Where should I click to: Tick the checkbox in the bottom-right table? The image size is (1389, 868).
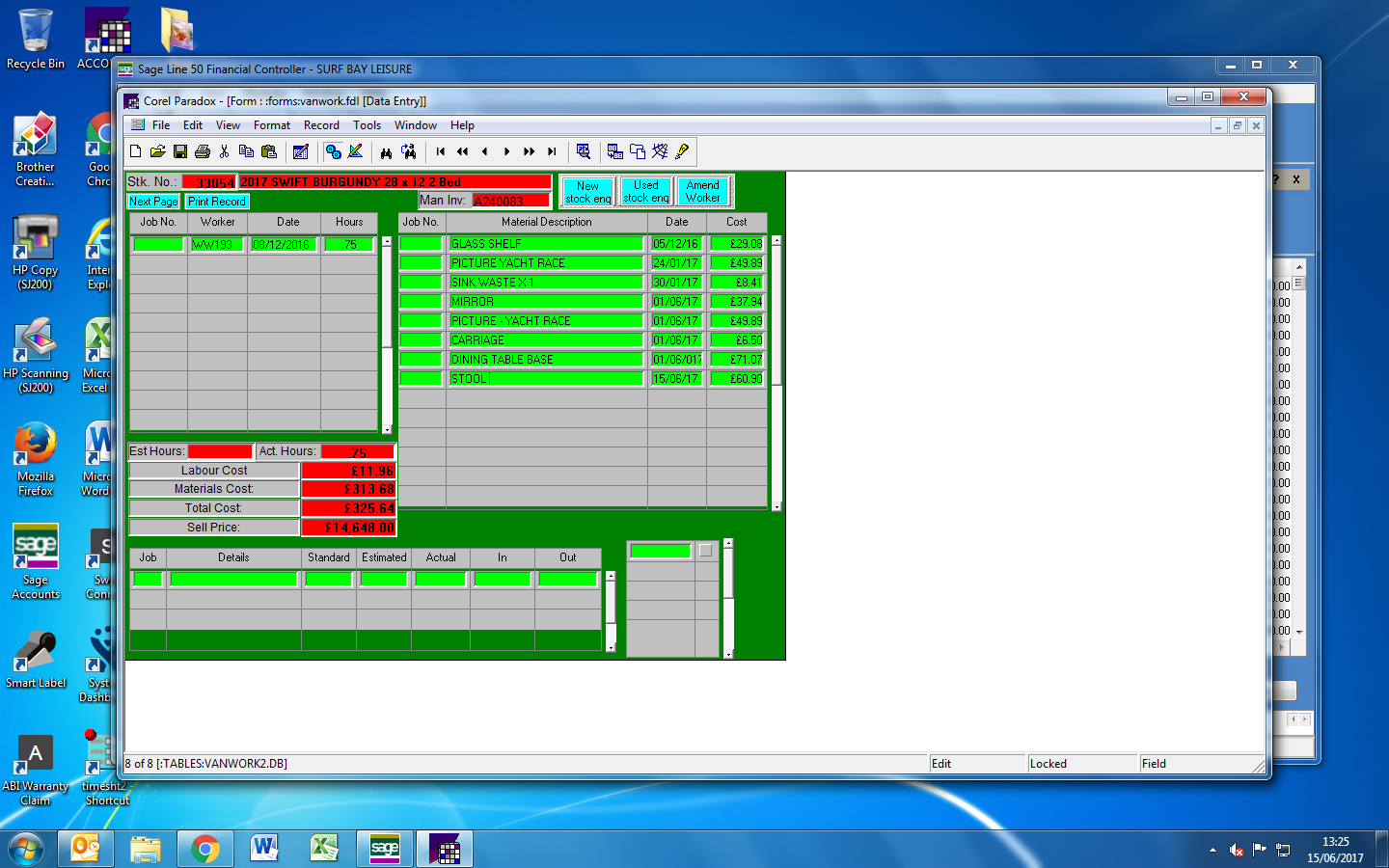coord(706,551)
